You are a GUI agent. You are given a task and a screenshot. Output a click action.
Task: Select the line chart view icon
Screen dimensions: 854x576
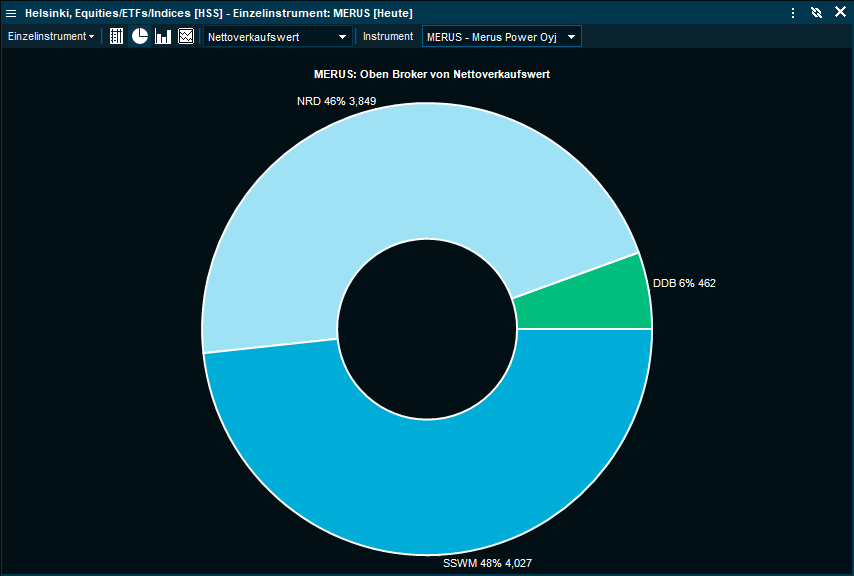tap(186, 36)
